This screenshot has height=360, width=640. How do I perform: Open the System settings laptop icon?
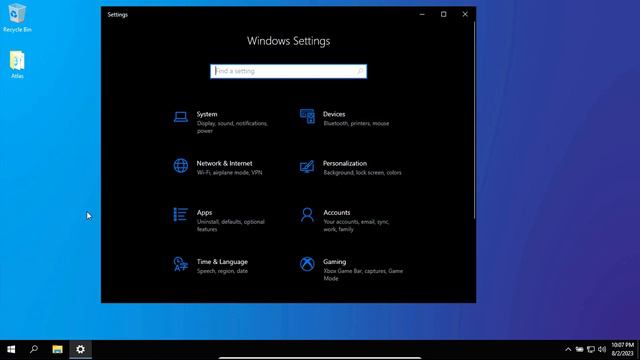click(181, 117)
